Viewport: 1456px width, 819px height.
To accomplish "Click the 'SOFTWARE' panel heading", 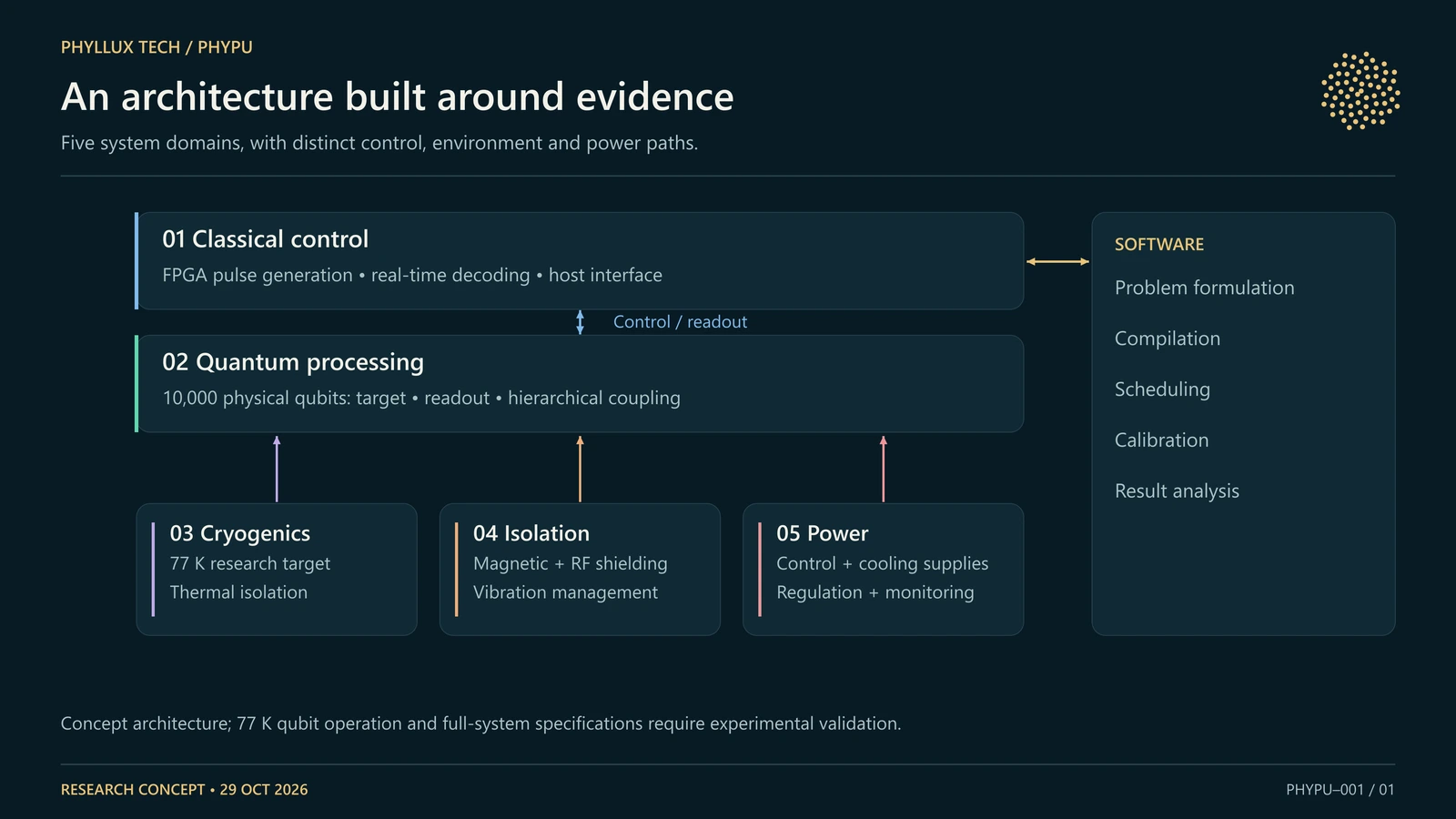I will click(x=1159, y=244).
